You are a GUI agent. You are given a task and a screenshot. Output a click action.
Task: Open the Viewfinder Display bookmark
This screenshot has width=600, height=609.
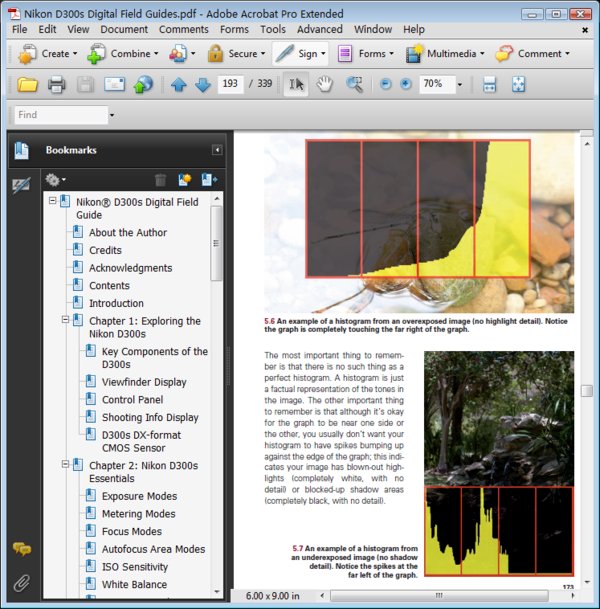[x=143, y=382]
